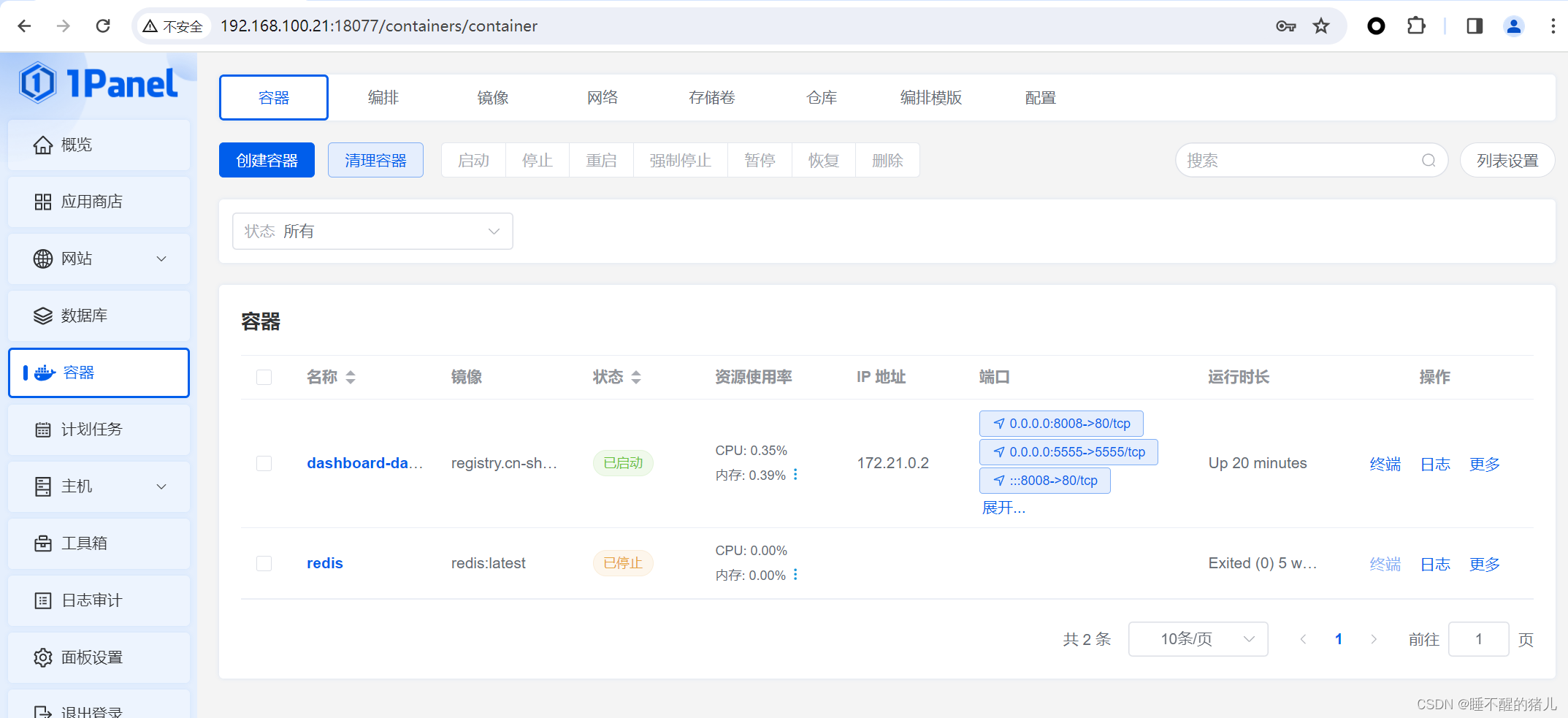
Task: Open Toolbox (工具箱) in sidebar
Action: click(x=99, y=543)
